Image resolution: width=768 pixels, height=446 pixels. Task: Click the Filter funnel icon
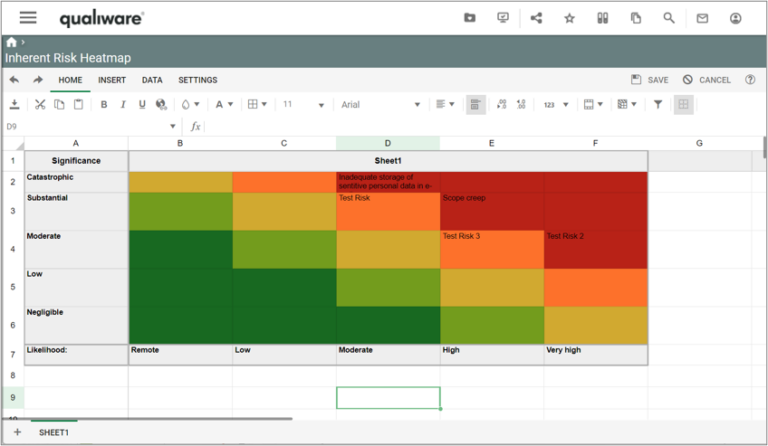pyautogui.click(x=658, y=104)
